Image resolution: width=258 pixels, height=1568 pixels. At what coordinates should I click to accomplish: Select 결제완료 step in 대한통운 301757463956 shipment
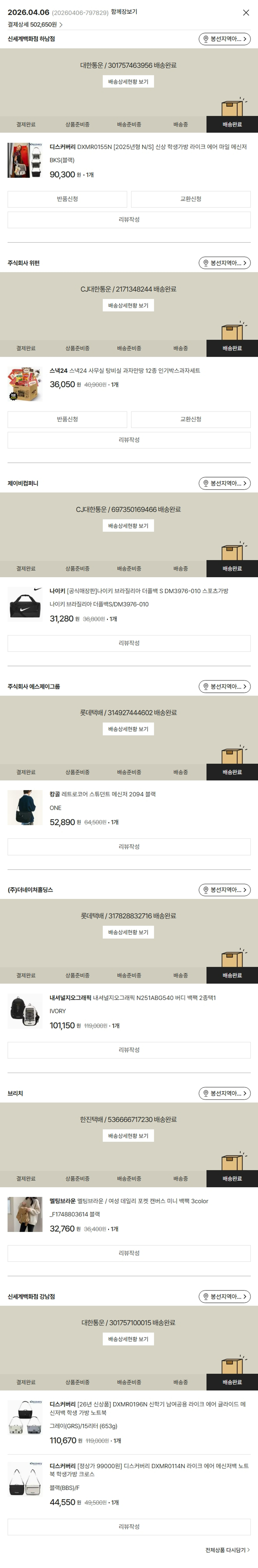(25, 124)
